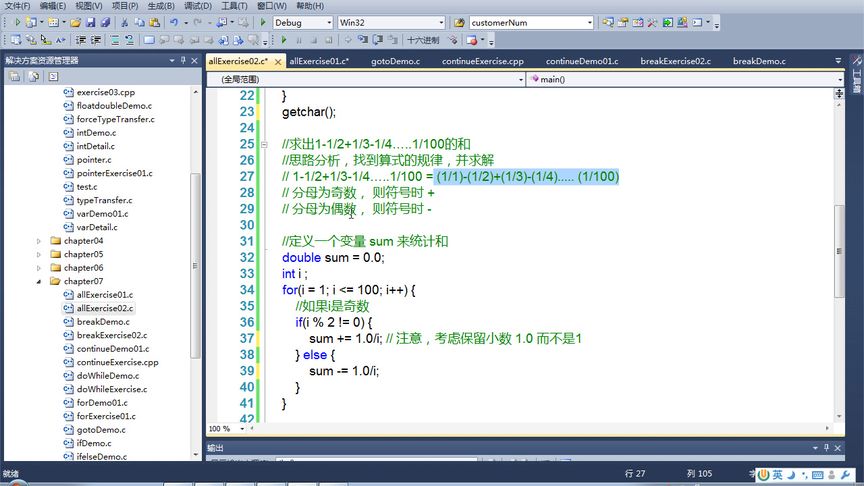This screenshot has height=486, width=864.
Task: Click the IME 英 language indicator
Action: point(777,474)
